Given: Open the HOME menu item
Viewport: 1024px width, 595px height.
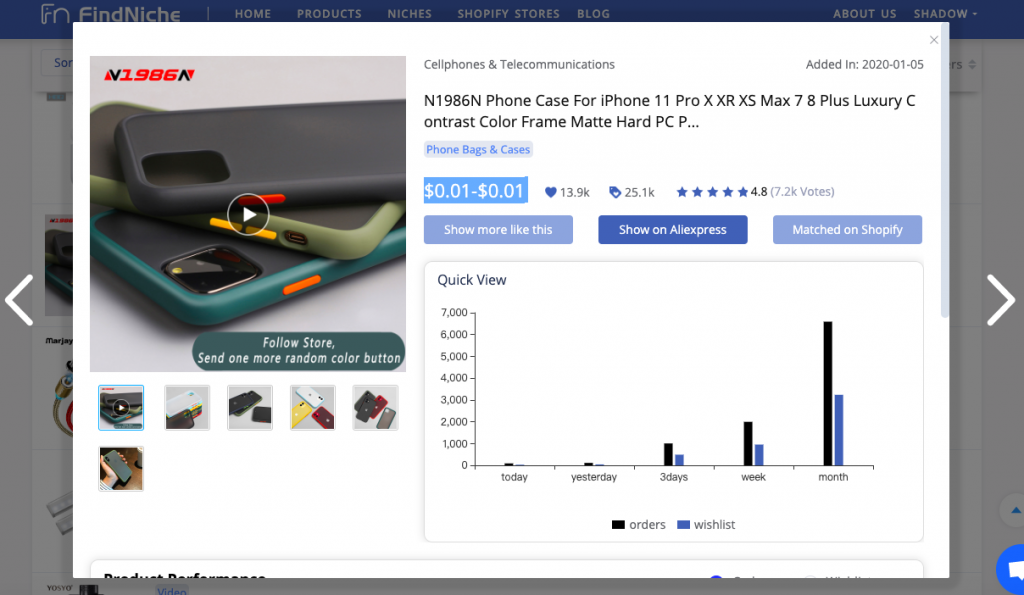Looking at the screenshot, I should (253, 14).
